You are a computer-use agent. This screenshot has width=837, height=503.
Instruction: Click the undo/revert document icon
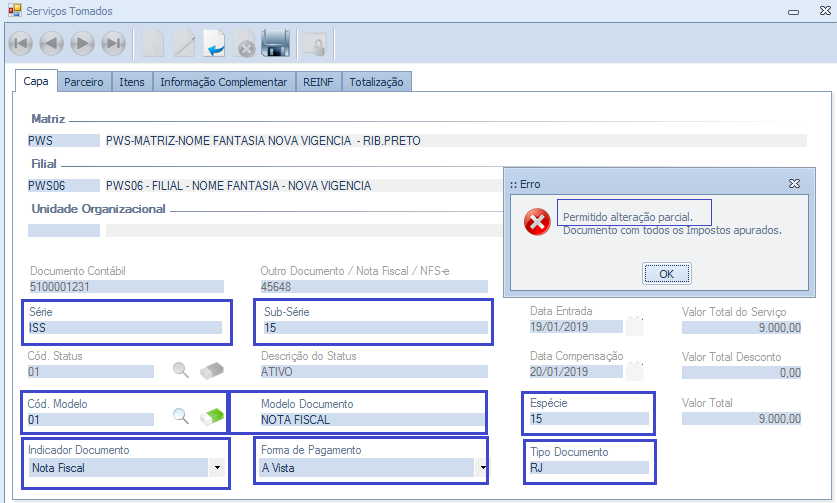(214, 43)
